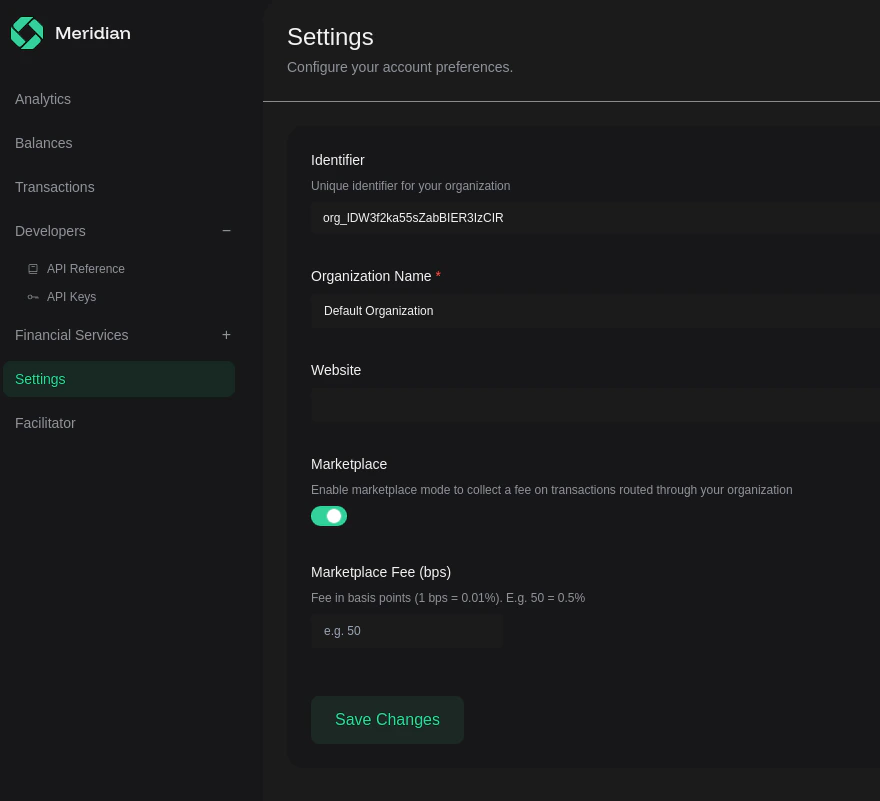The image size is (880, 801).
Task: Focus the Marketplace Fee bps input
Action: (407, 631)
